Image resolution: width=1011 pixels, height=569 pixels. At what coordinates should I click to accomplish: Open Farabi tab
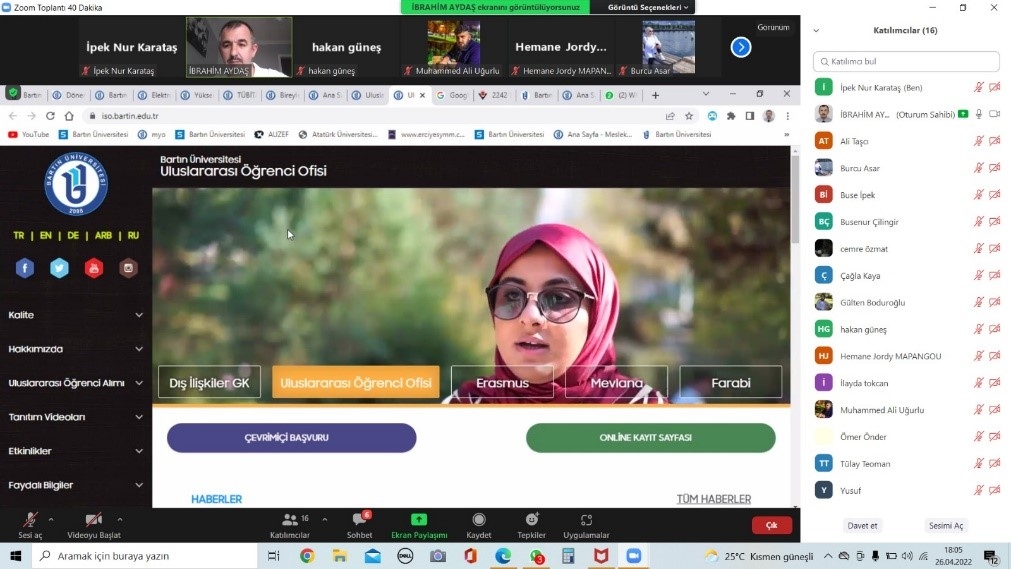coord(731,382)
